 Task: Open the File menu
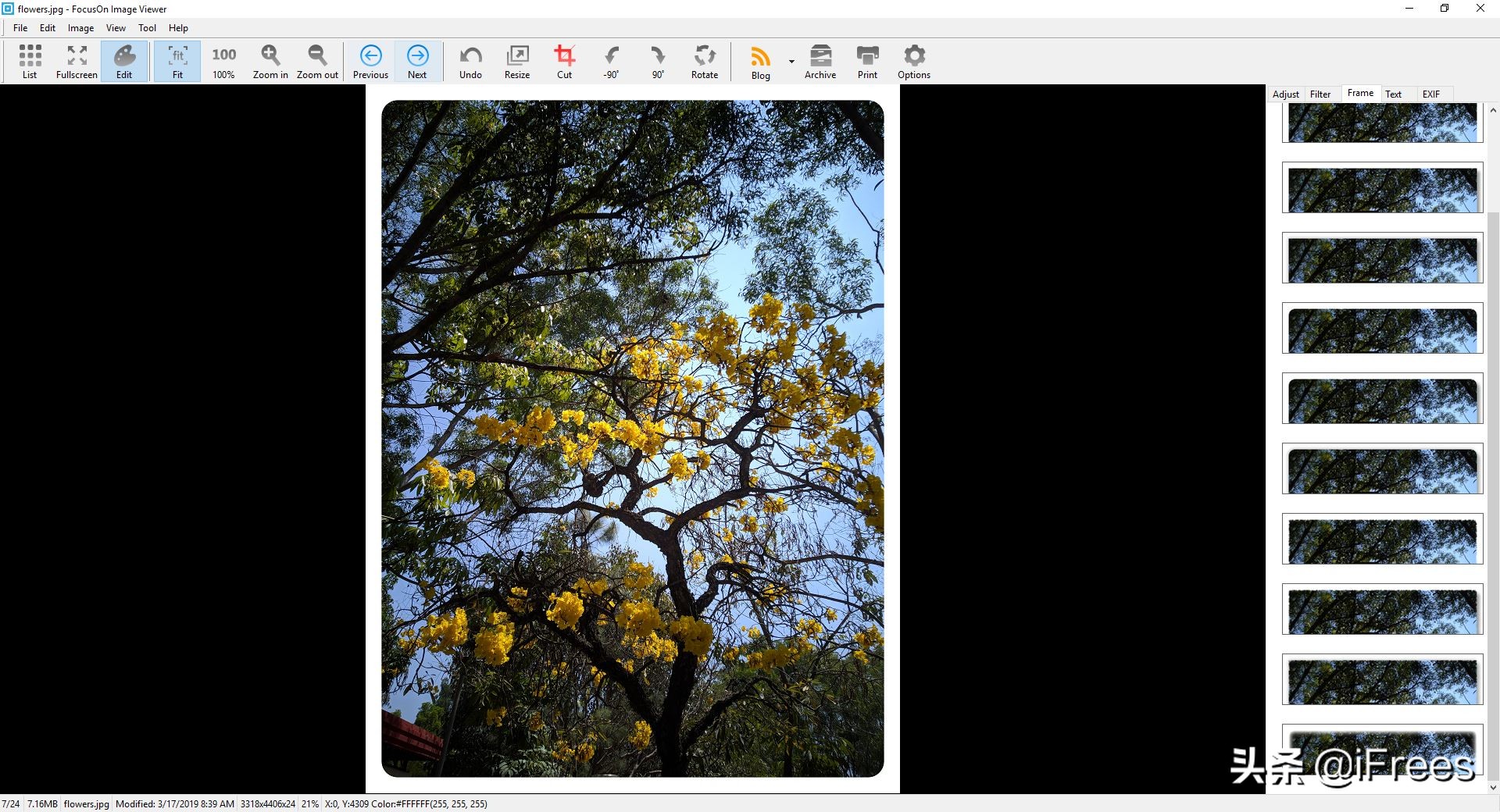tap(20, 28)
